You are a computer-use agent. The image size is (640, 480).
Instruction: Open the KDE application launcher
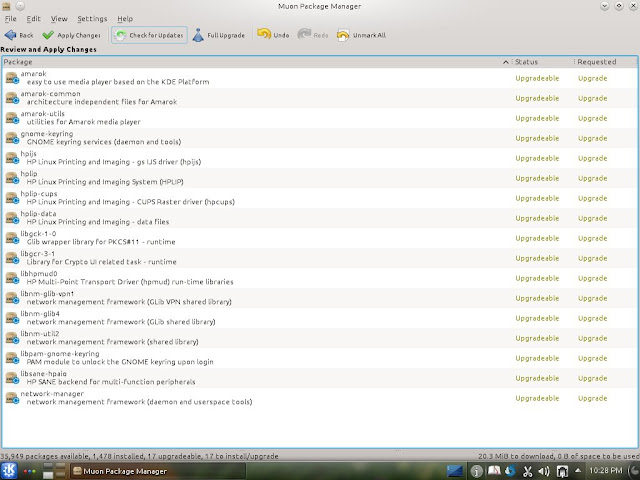coord(9,471)
